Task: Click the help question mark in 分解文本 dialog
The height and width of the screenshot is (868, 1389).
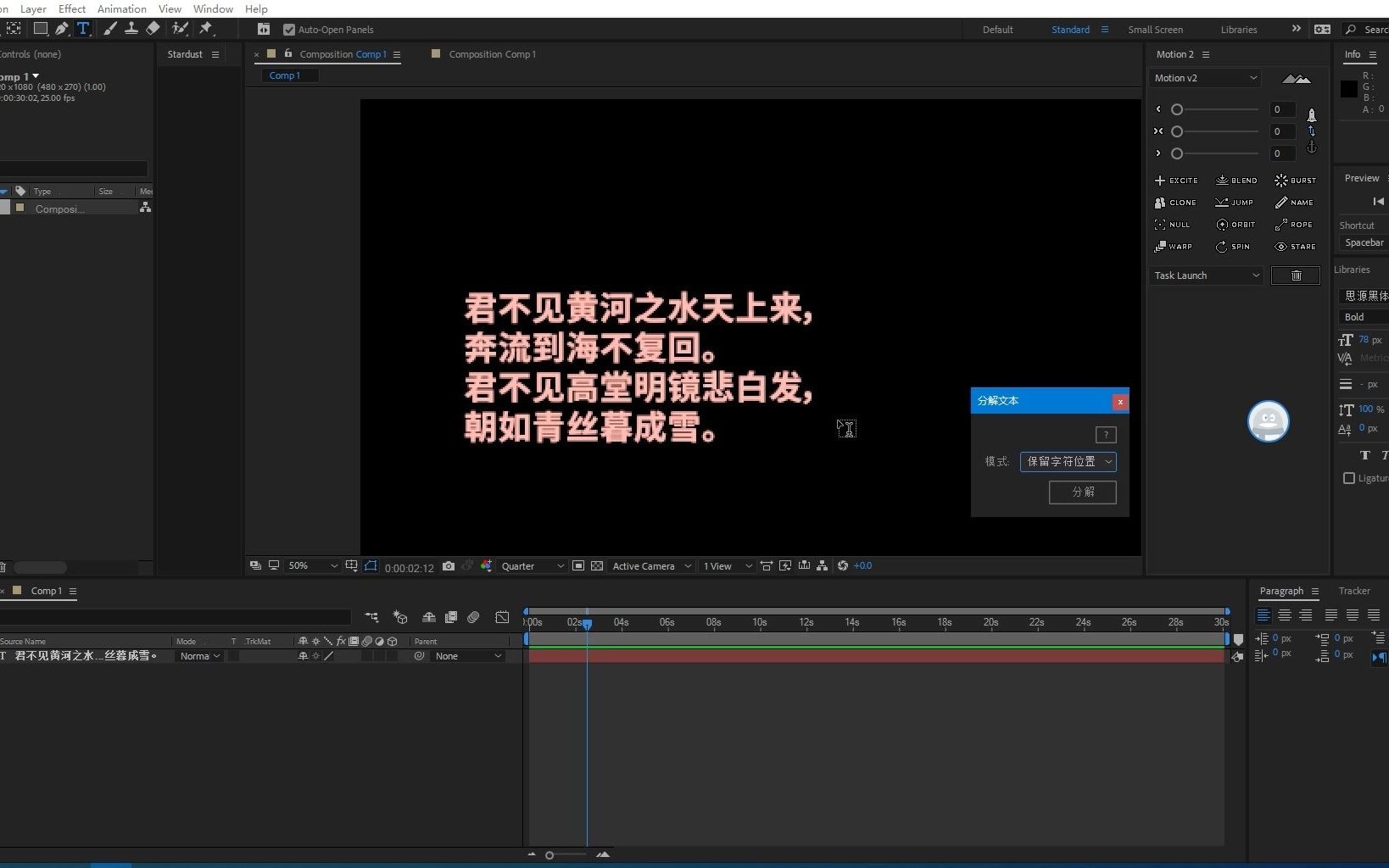Action: coord(1106,435)
